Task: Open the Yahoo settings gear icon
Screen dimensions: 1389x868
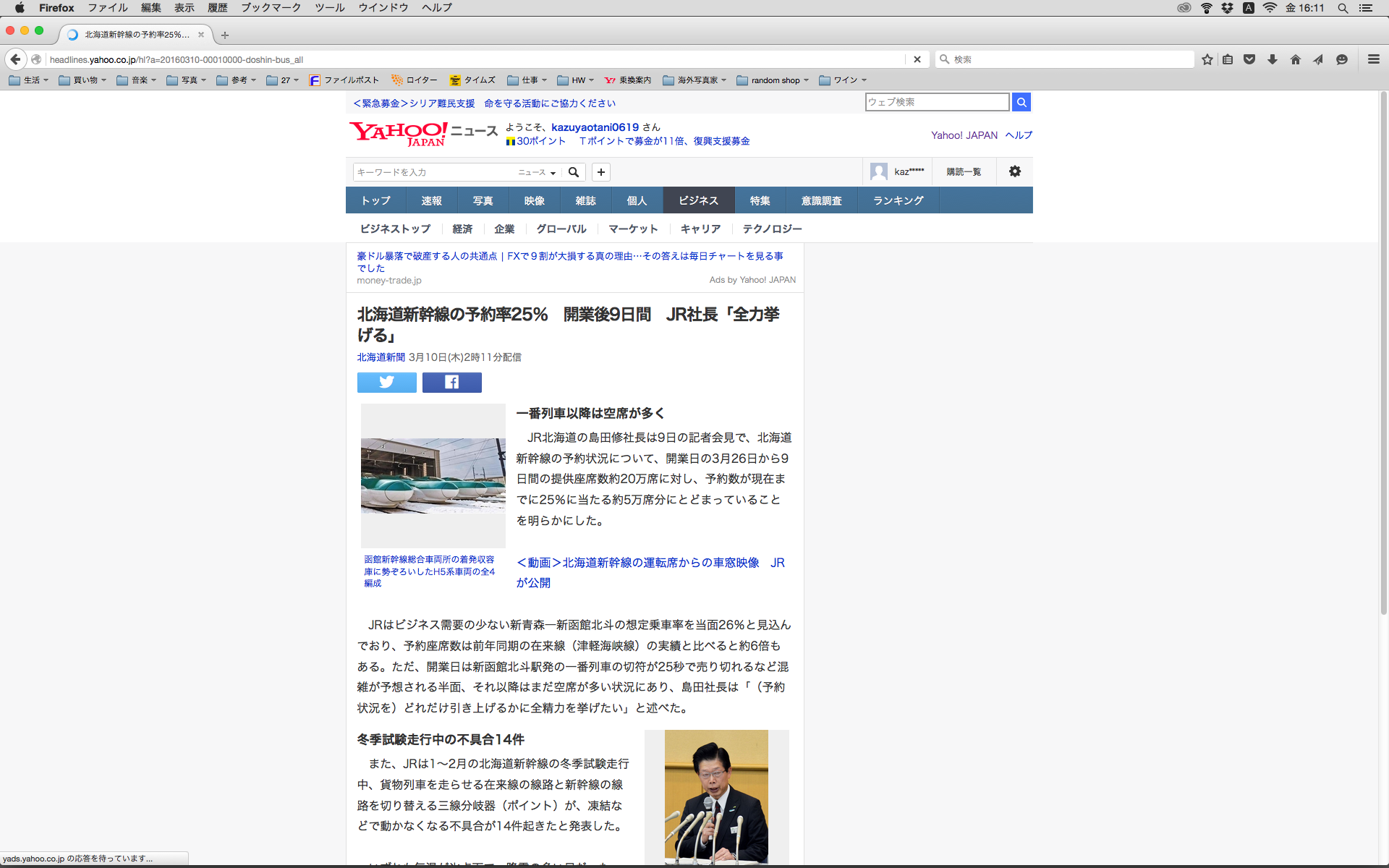Action: click(1015, 171)
